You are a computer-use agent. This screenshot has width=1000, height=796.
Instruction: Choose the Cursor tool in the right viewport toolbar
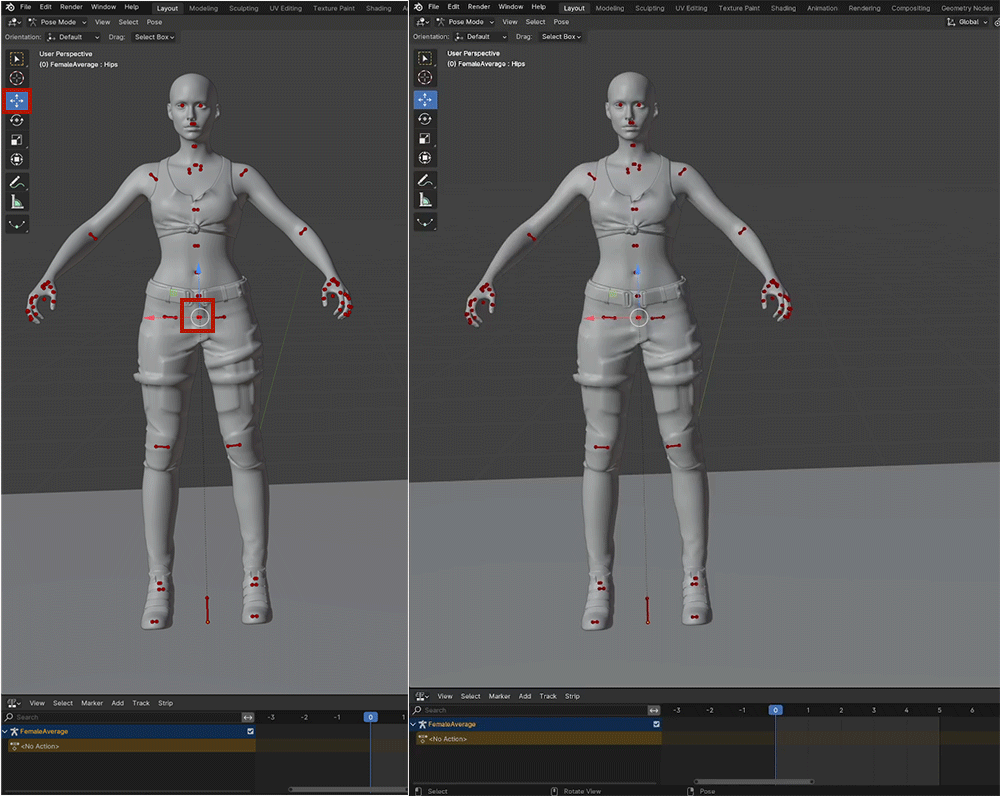(425, 78)
